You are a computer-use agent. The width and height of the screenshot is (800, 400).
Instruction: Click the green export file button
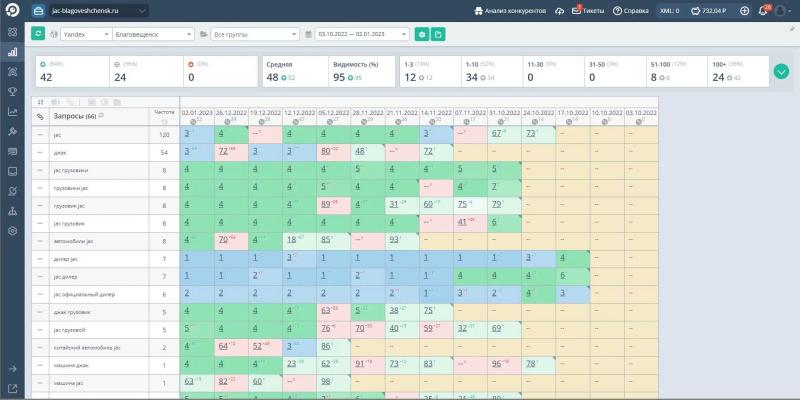438,34
